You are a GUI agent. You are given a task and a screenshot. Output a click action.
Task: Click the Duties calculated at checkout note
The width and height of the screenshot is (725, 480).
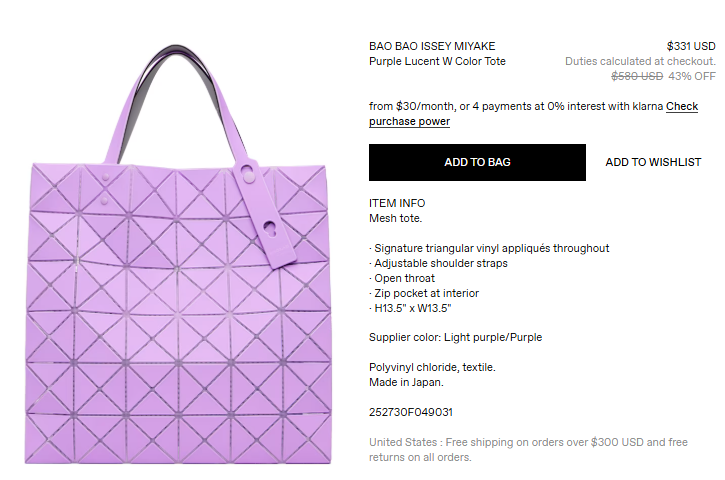pos(640,61)
